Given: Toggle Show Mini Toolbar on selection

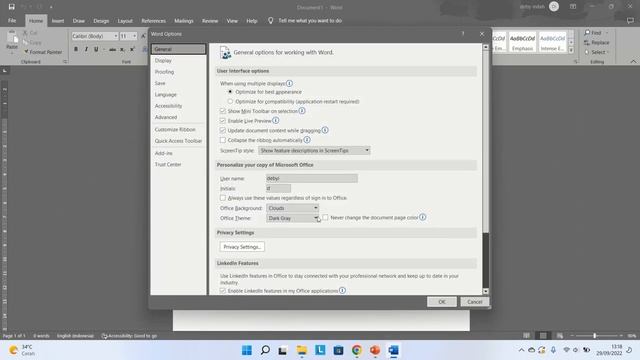Looking at the screenshot, I should pyautogui.click(x=222, y=111).
